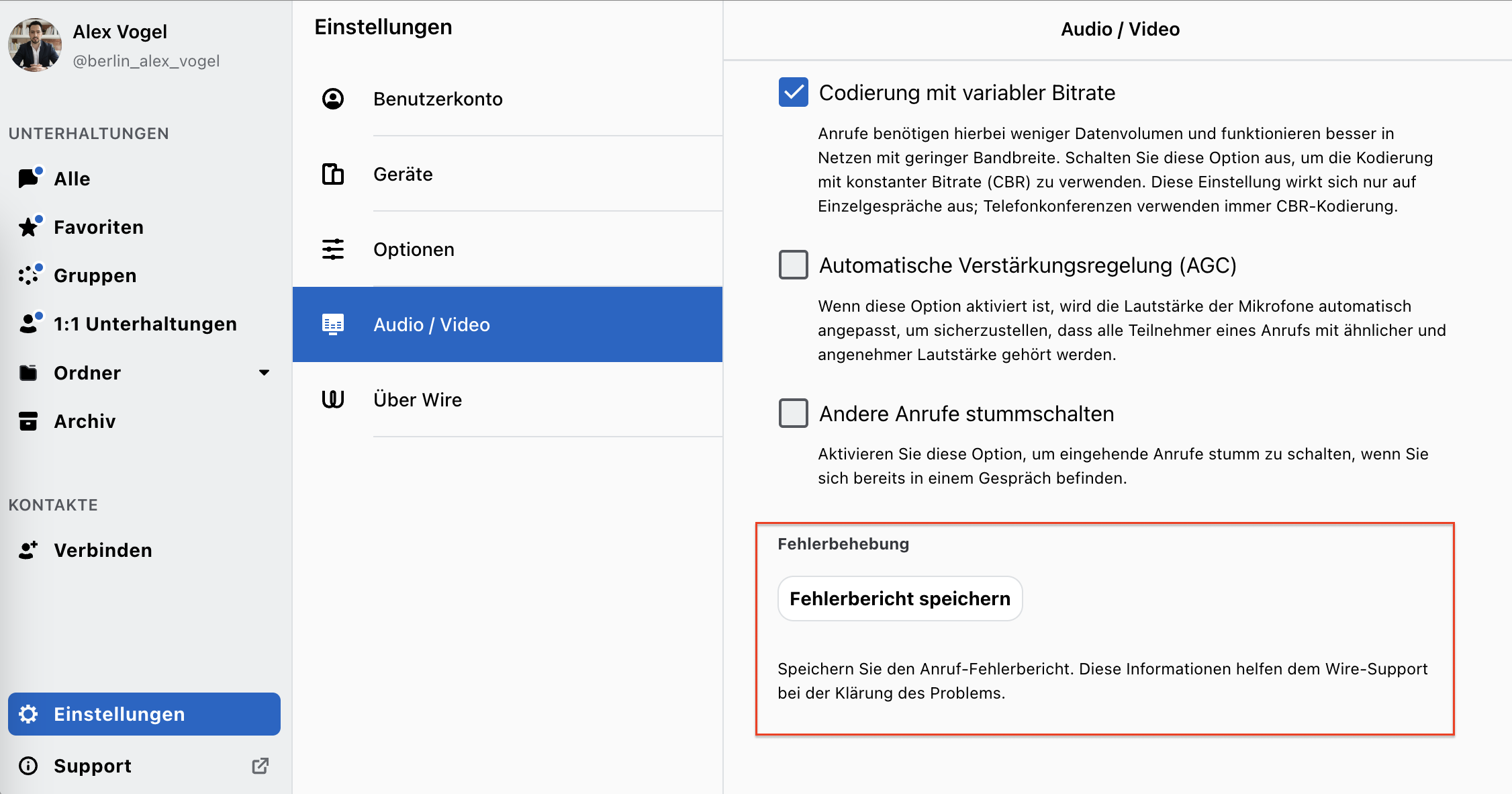Click the Gruppen dots icon
Image resolution: width=1512 pixels, height=794 pixels.
[28, 275]
